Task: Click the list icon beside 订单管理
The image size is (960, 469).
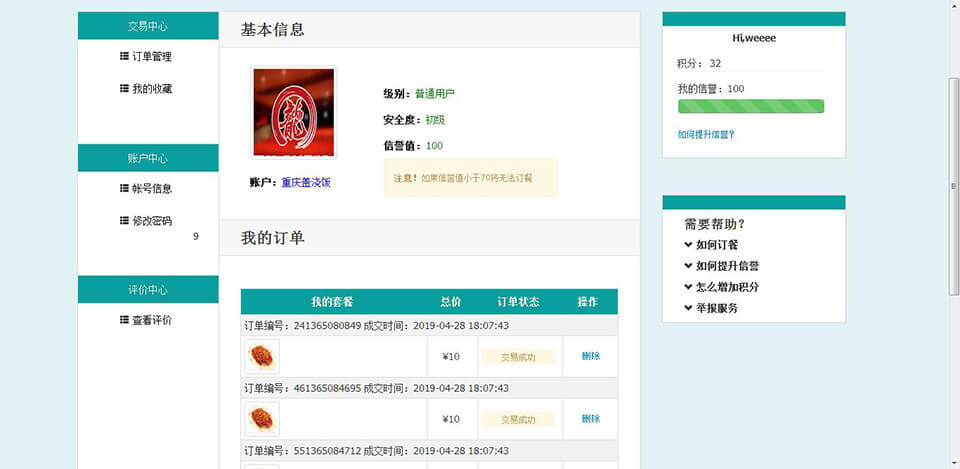Action: tap(124, 56)
